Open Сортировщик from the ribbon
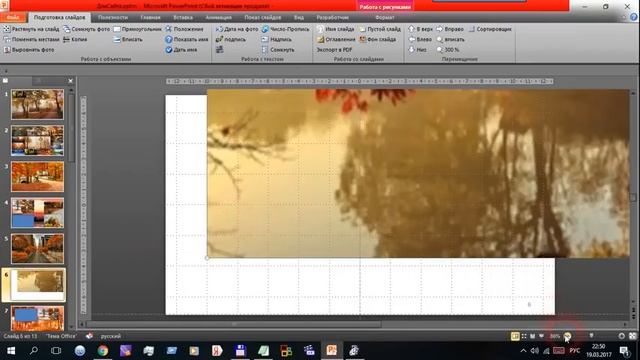This screenshot has height=360, width=640. 489,29
